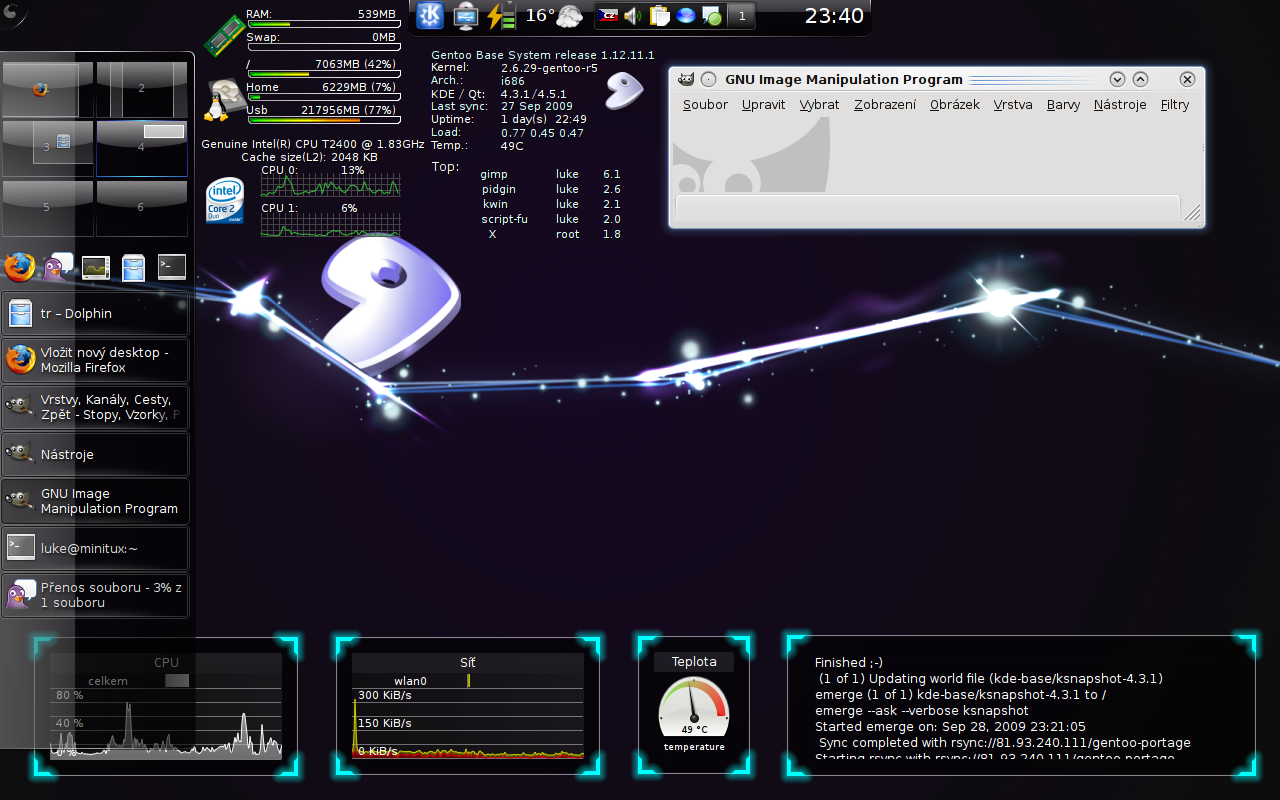The height and width of the screenshot is (800, 1280).
Task: Open the Obrázek menu in GIMP
Action: coord(954,105)
